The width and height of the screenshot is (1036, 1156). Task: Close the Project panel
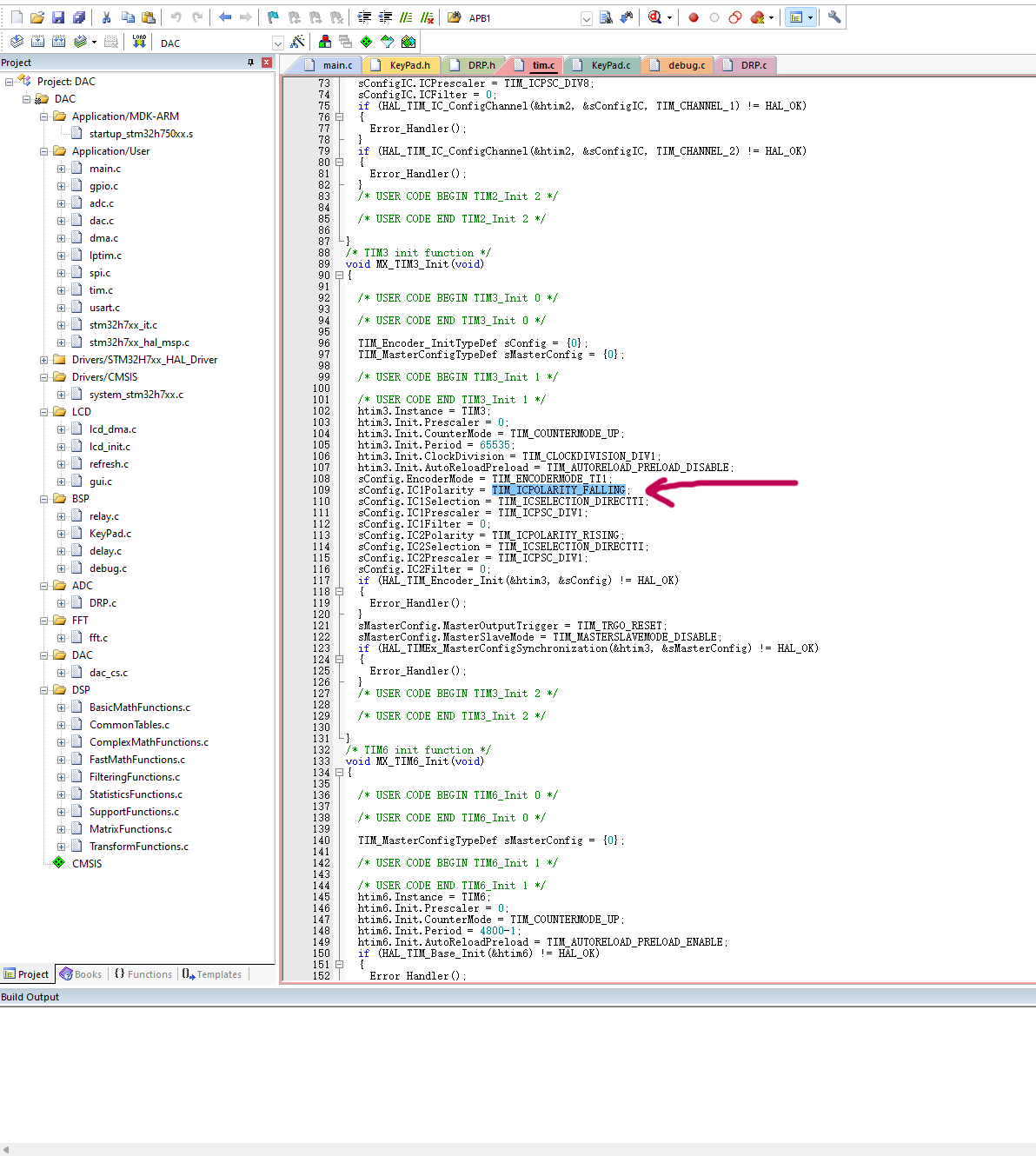click(x=267, y=63)
